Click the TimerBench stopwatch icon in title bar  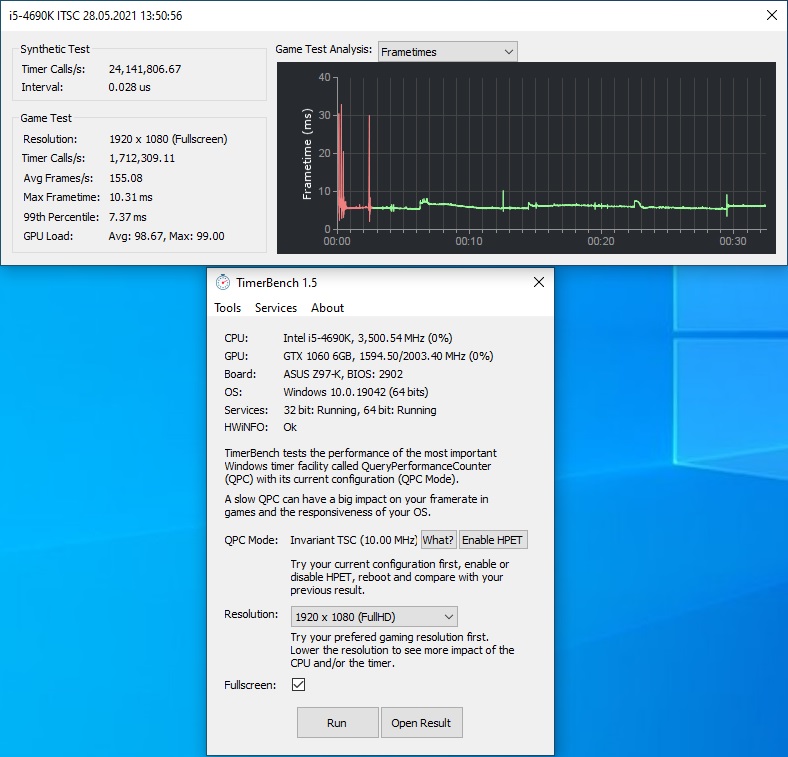pos(222,283)
